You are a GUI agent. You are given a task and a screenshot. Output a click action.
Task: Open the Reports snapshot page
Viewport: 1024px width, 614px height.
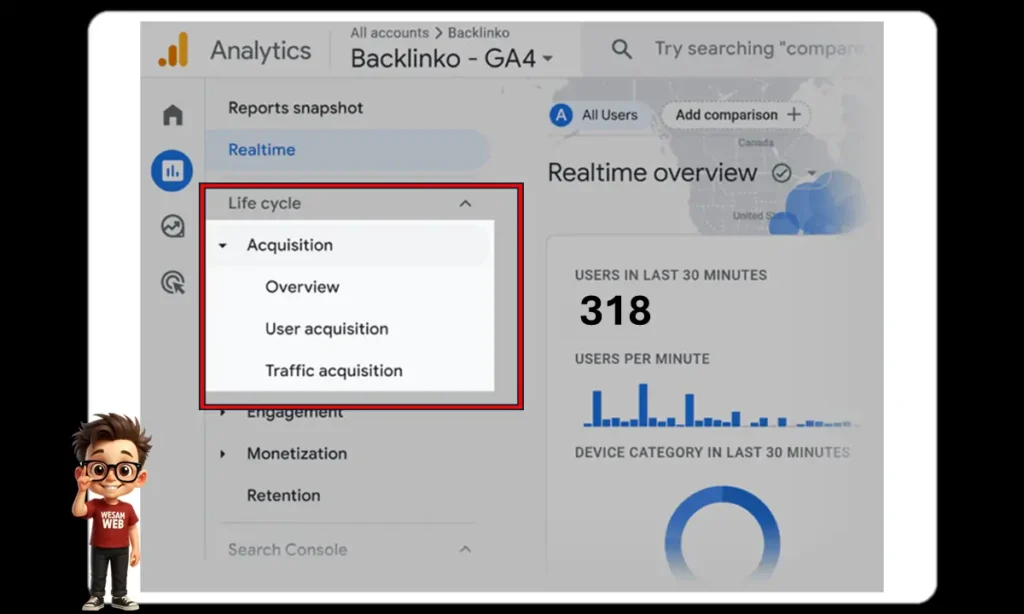click(x=295, y=108)
